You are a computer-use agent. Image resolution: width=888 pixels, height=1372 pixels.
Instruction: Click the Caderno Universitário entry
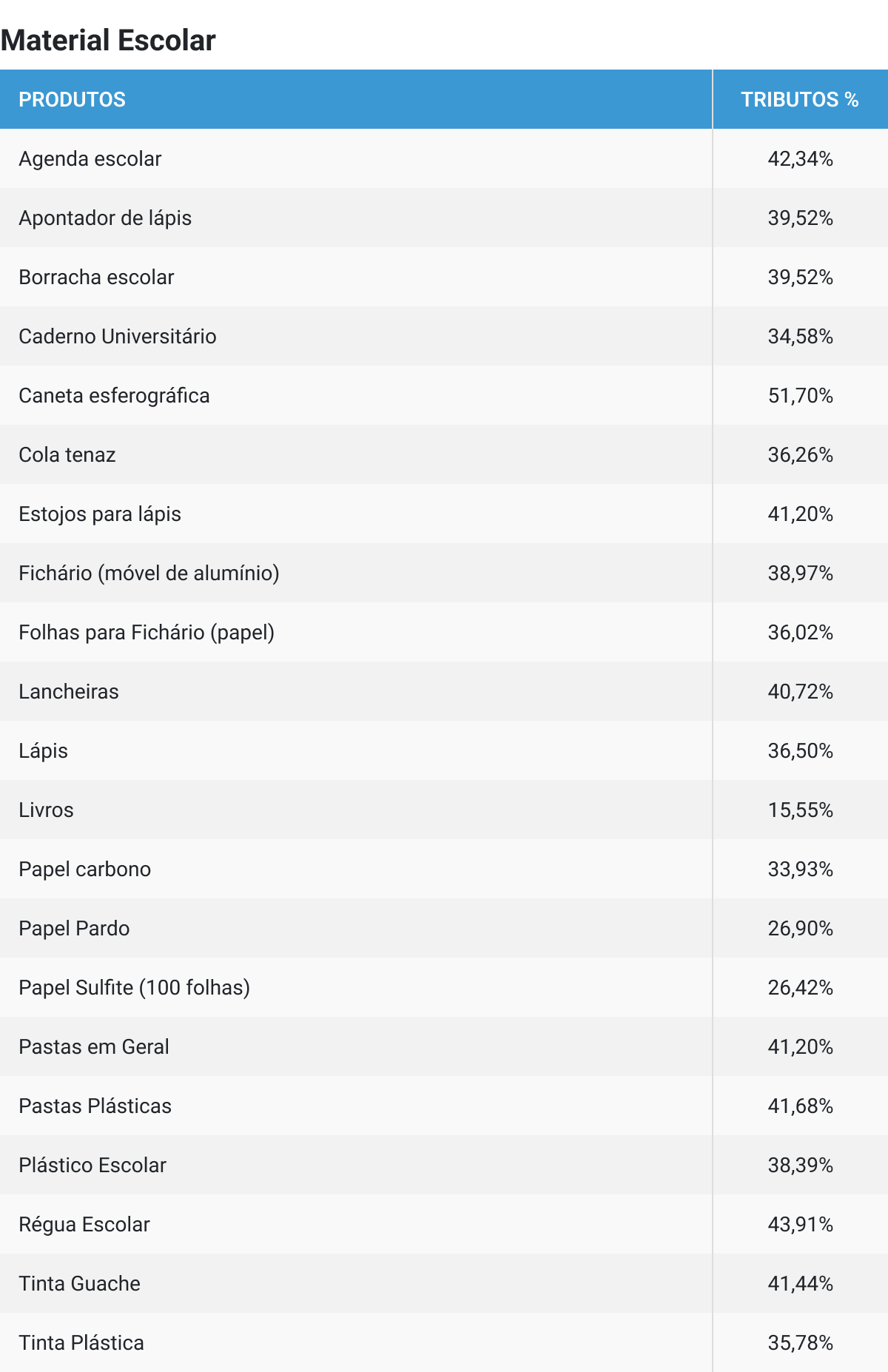118,336
